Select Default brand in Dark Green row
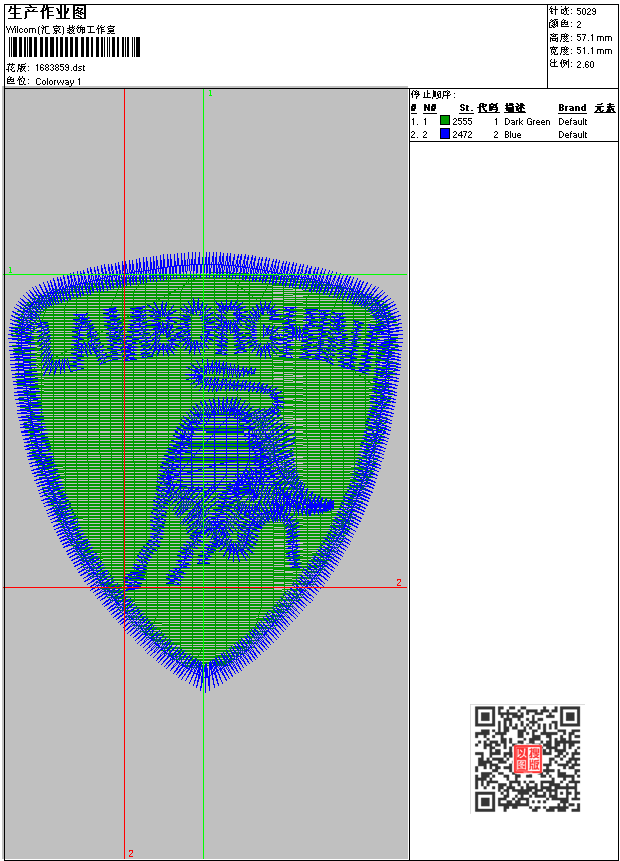620x861 pixels. click(x=573, y=121)
